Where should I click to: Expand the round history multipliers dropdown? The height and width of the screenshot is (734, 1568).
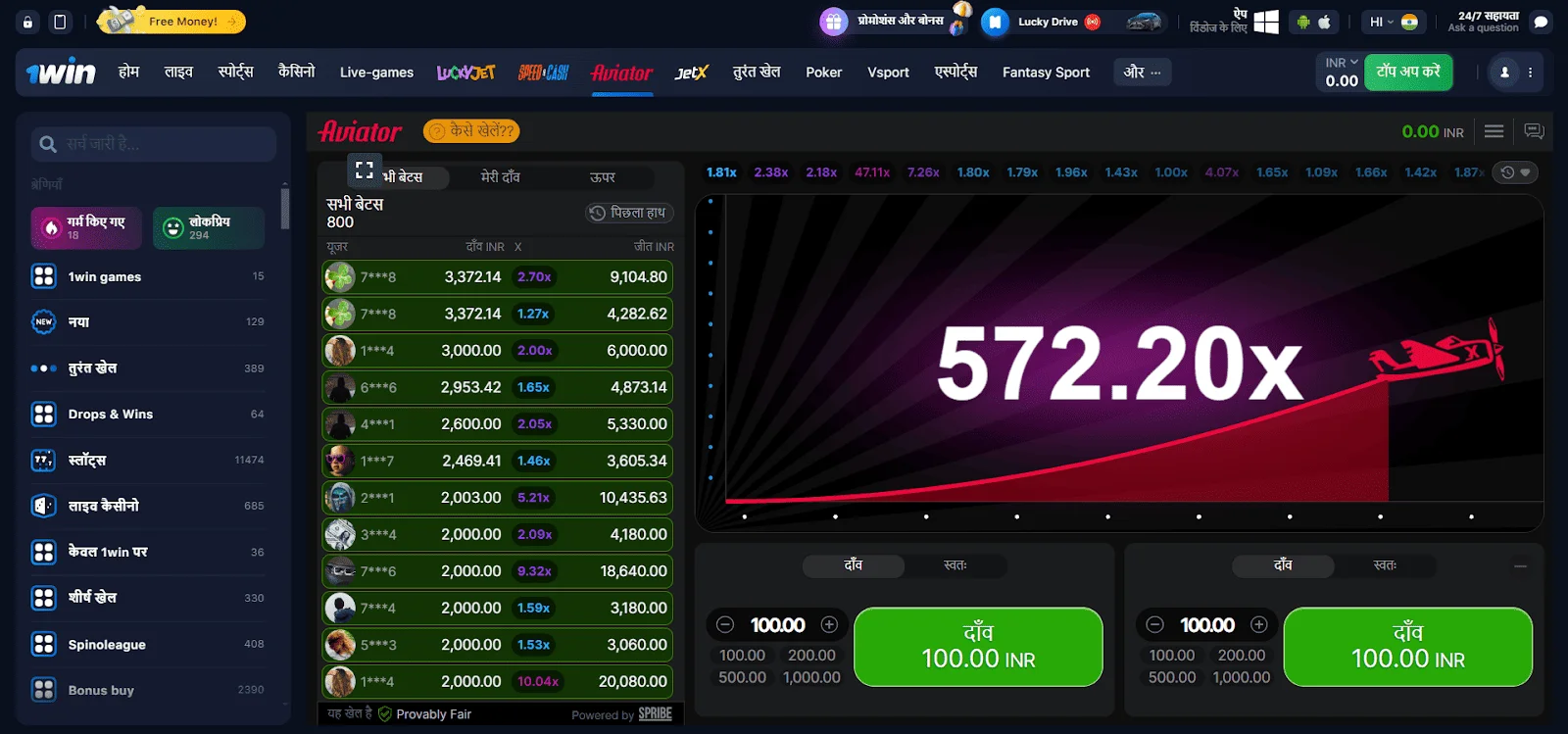pyautogui.click(x=1515, y=172)
